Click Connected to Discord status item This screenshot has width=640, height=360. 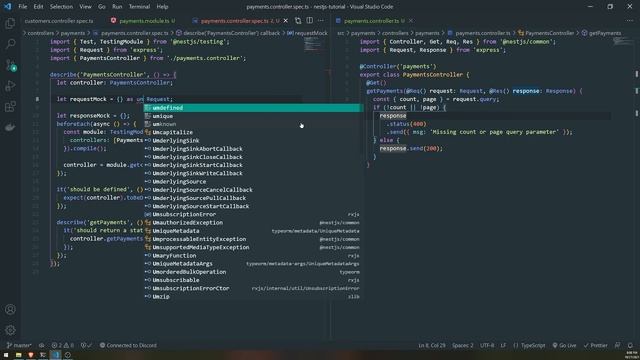[128, 345]
